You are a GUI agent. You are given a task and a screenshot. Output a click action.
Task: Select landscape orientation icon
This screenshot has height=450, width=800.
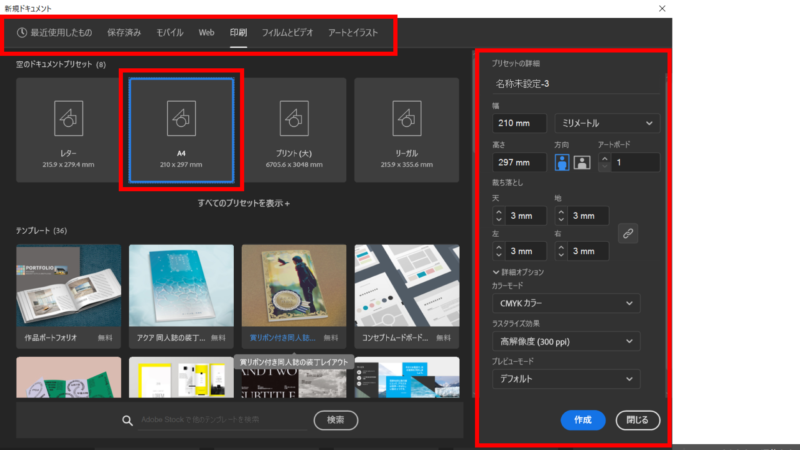(582, 162)
